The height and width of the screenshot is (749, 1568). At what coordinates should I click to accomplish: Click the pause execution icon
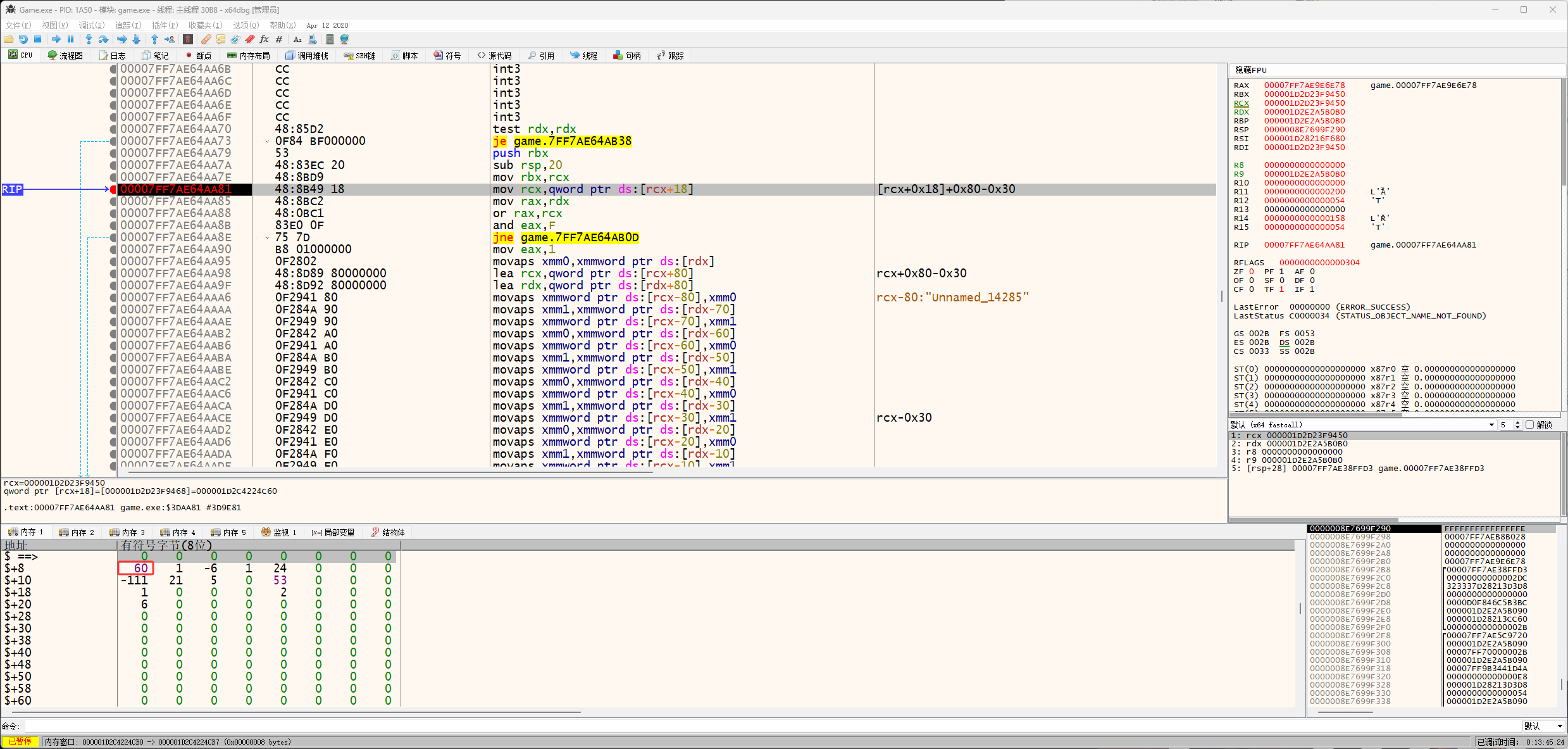pos(71,39)
